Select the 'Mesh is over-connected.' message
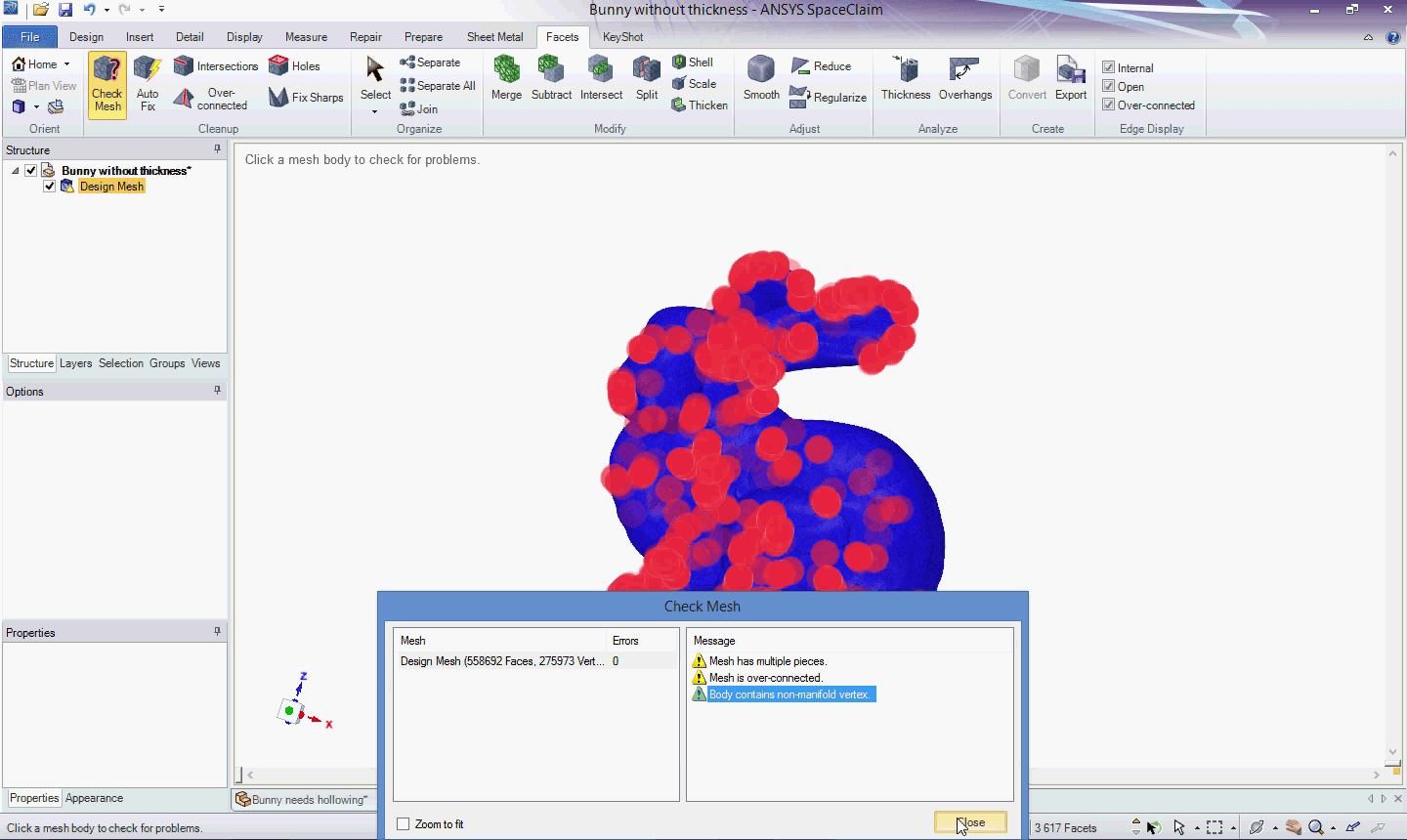Screen dimensions: 1407x840 tap(766, 678)
